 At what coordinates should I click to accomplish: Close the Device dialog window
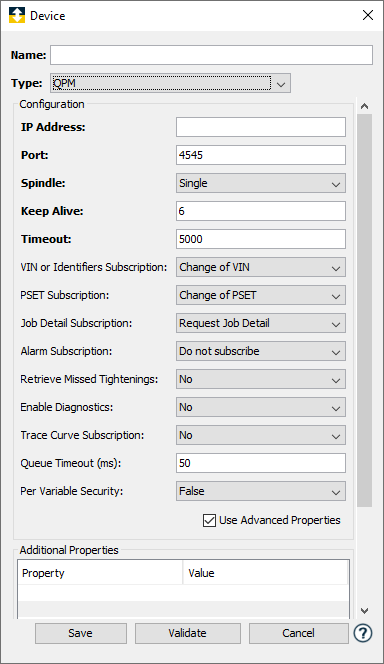tap(367, 15)
